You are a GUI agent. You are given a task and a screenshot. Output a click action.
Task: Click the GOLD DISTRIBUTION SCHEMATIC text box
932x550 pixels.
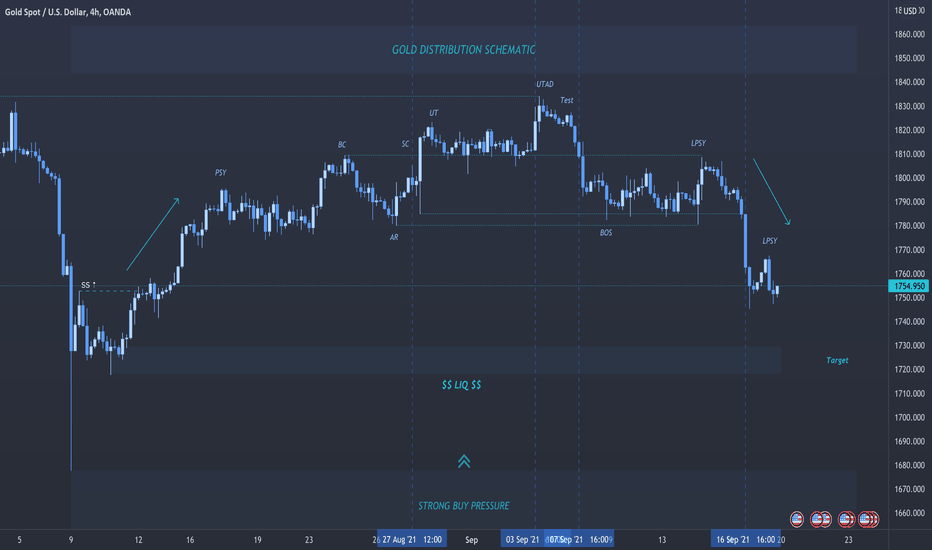[x=464, y=50]
